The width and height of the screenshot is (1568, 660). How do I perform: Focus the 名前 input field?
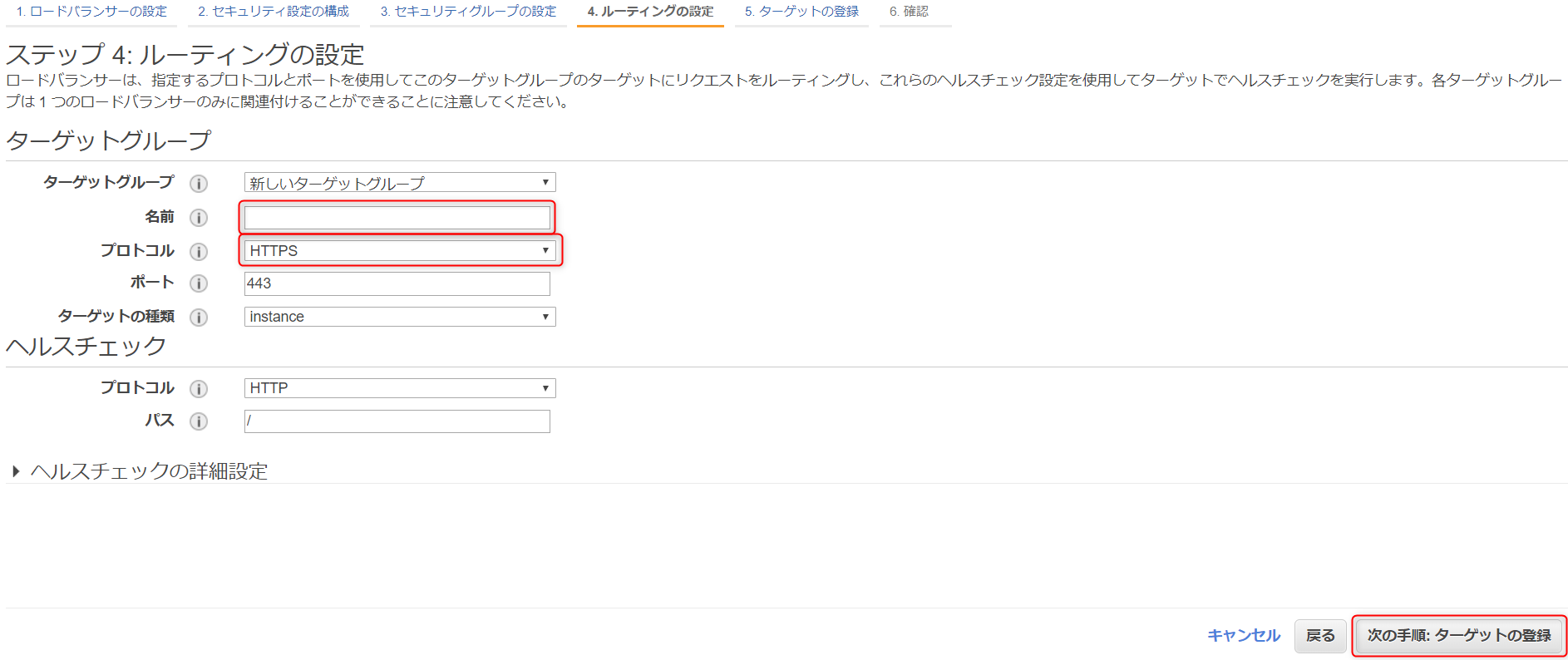(x=397, y=218)
